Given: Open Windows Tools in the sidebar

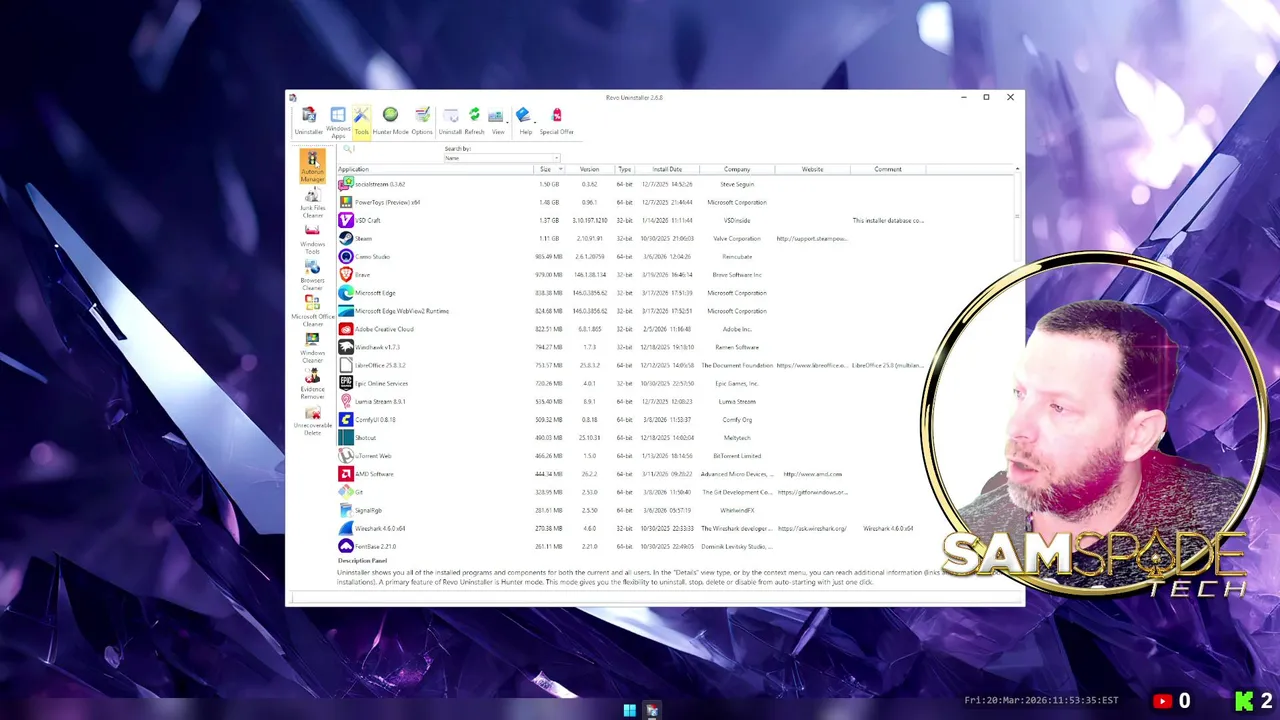Looking at the screenshot, I should coord(313,239).
